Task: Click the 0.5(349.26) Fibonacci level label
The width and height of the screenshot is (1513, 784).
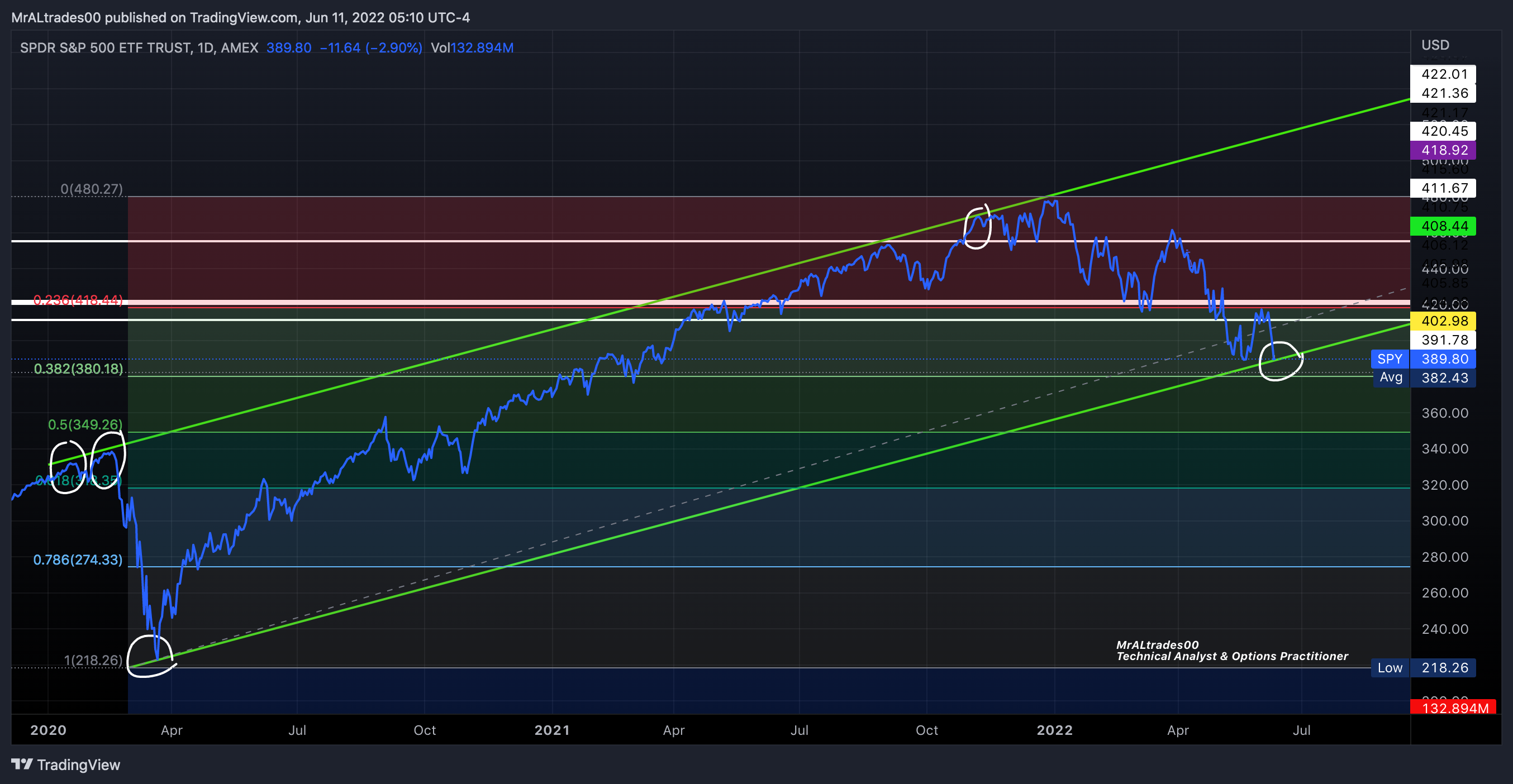Action: pyautogui.click(x=85, y=424)
